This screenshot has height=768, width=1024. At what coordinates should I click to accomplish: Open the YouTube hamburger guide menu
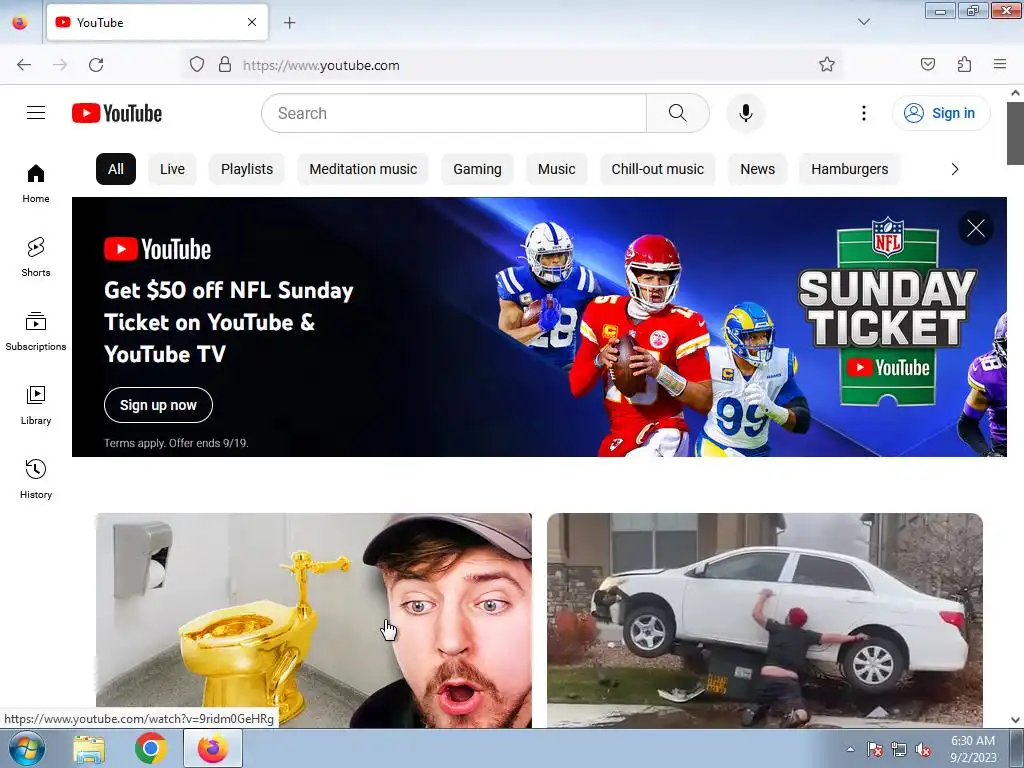36,113
